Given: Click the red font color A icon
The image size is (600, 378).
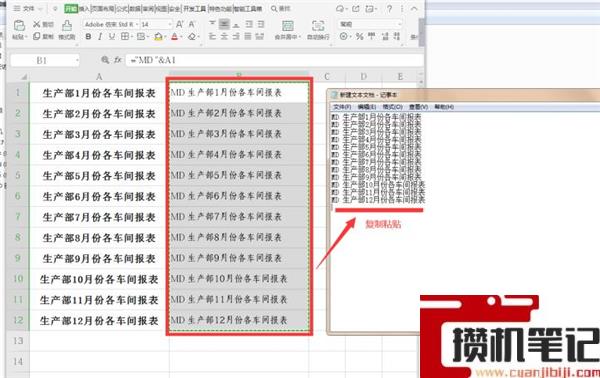Looking at the screenshot, I should [x=174, y=37].
